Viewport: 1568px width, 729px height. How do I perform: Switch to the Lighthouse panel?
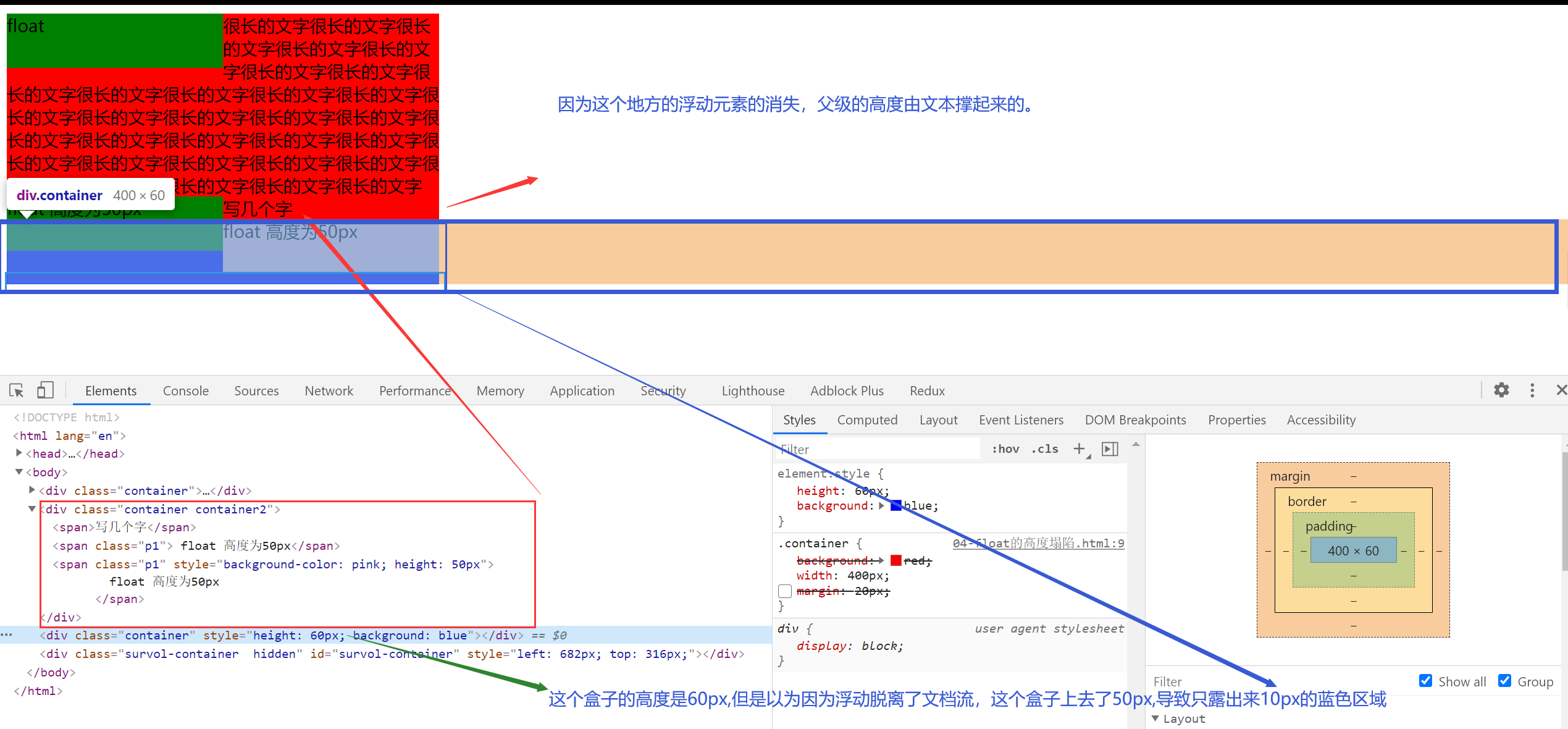[752, 391]
